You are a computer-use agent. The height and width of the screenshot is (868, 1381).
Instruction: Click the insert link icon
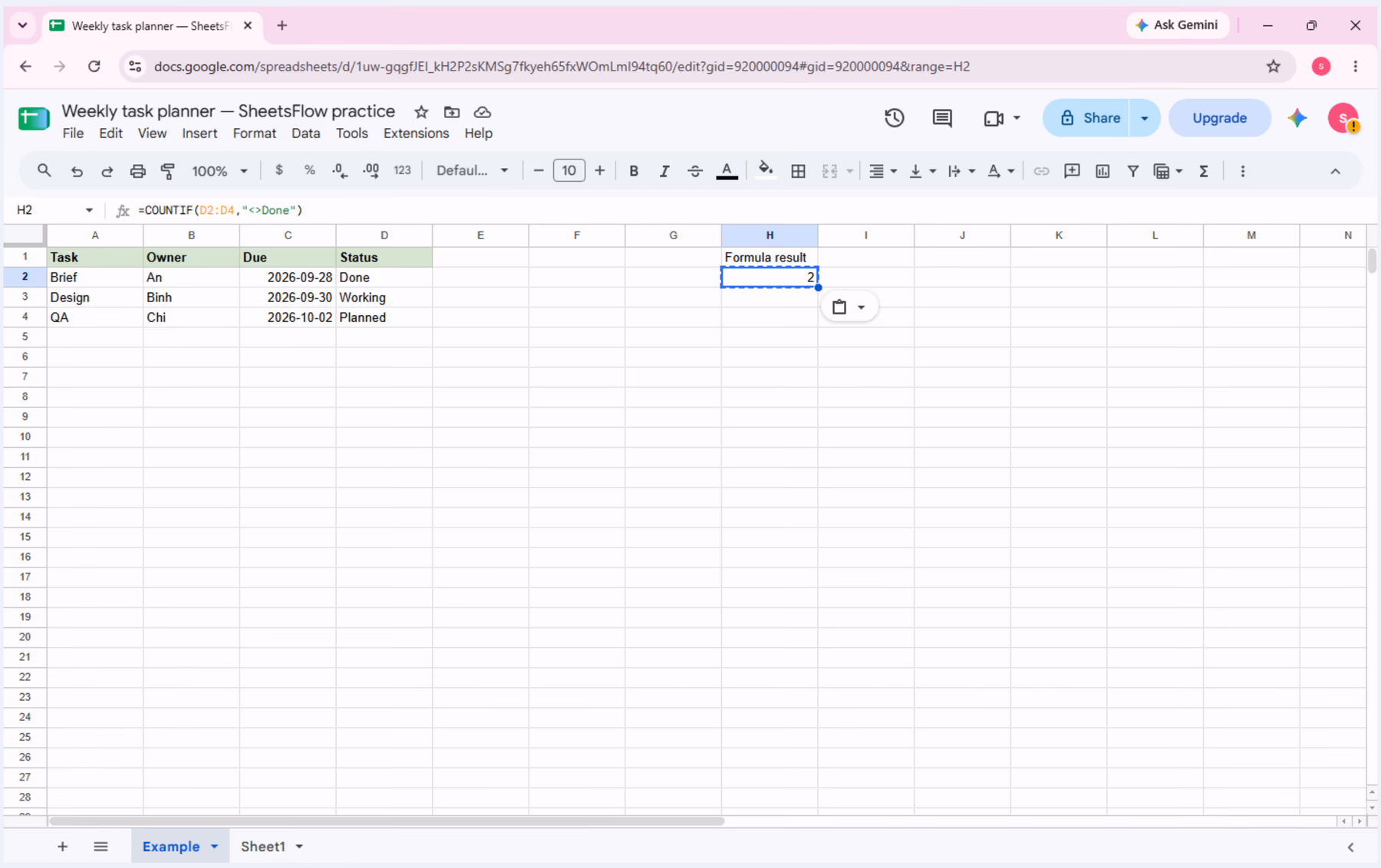[x=1041, y=171]
